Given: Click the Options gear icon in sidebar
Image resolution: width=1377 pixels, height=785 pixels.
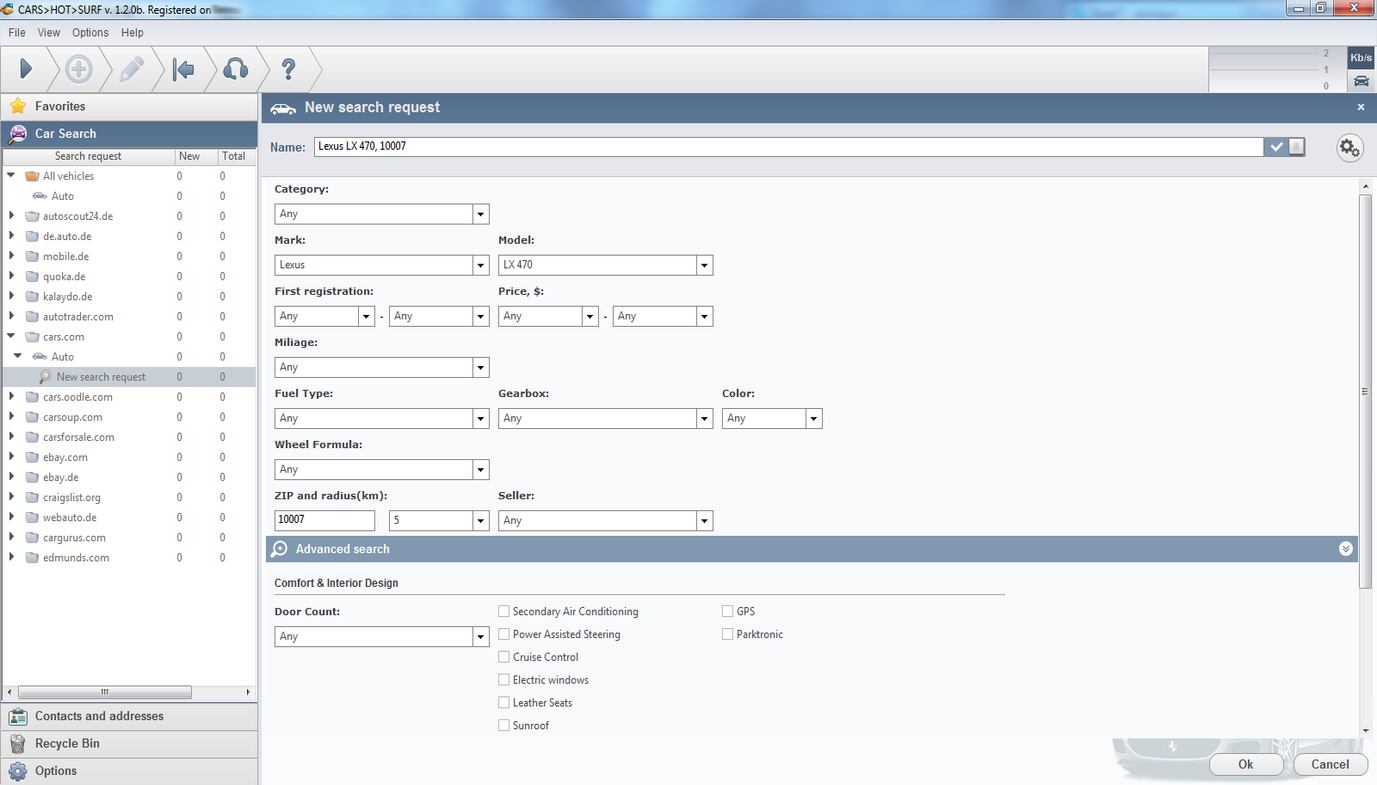Looking at the screenshot, I should point(18,771).
